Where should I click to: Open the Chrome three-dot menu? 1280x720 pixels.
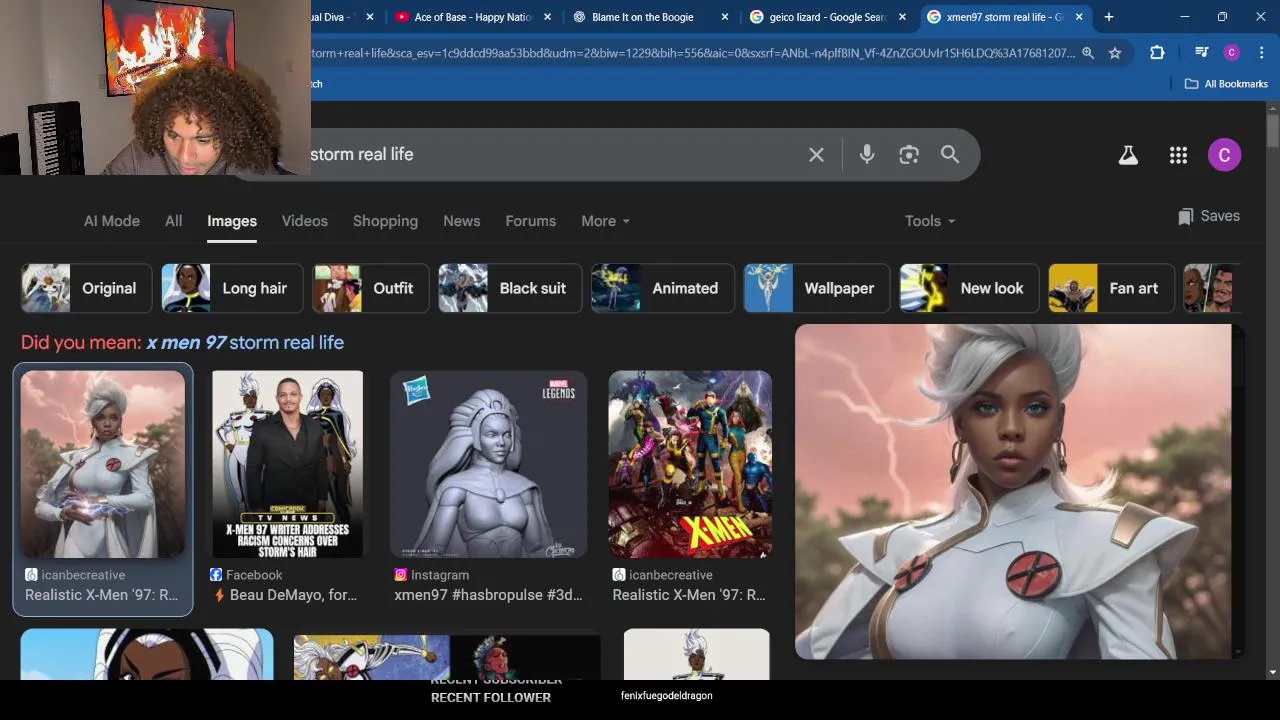(x=1260, y=53)
